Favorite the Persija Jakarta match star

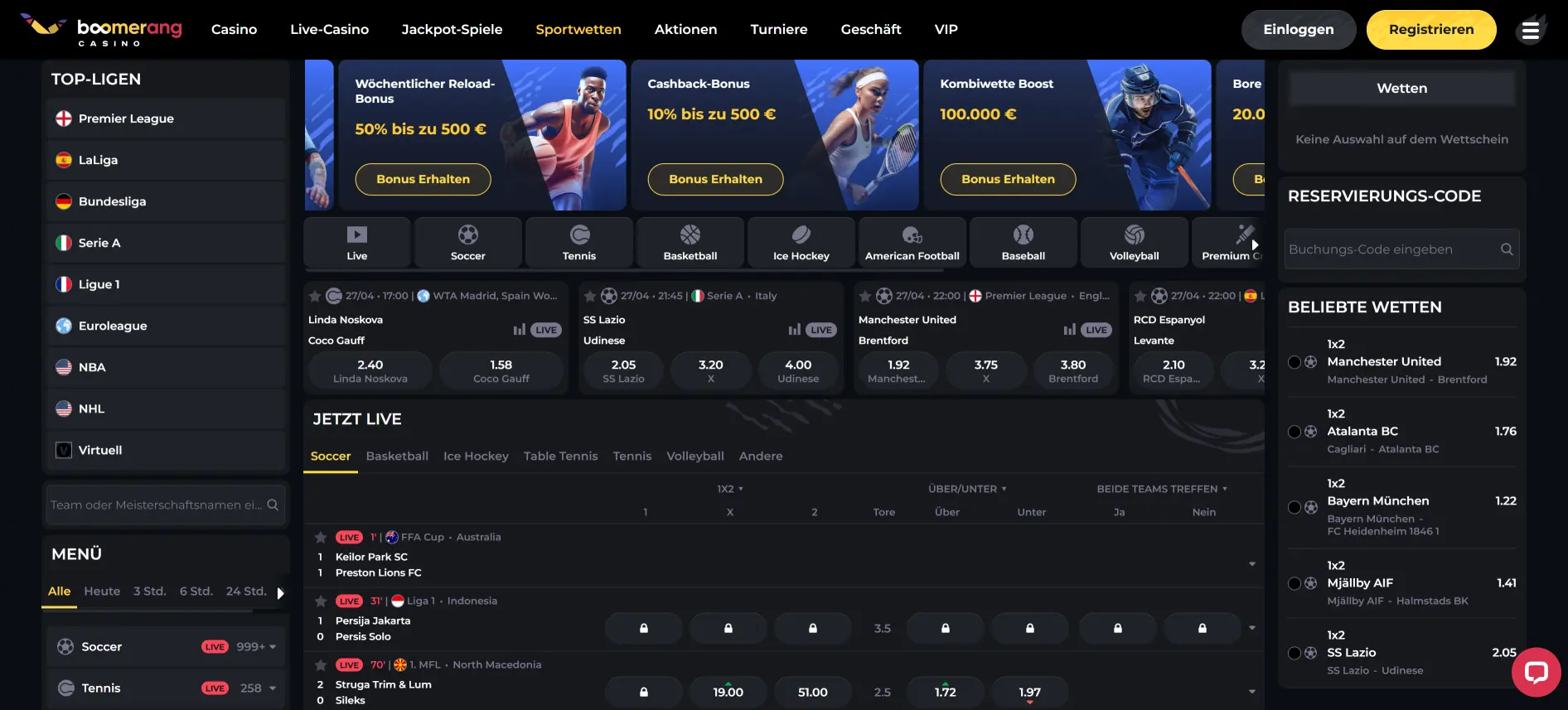[x=321, y=601]
